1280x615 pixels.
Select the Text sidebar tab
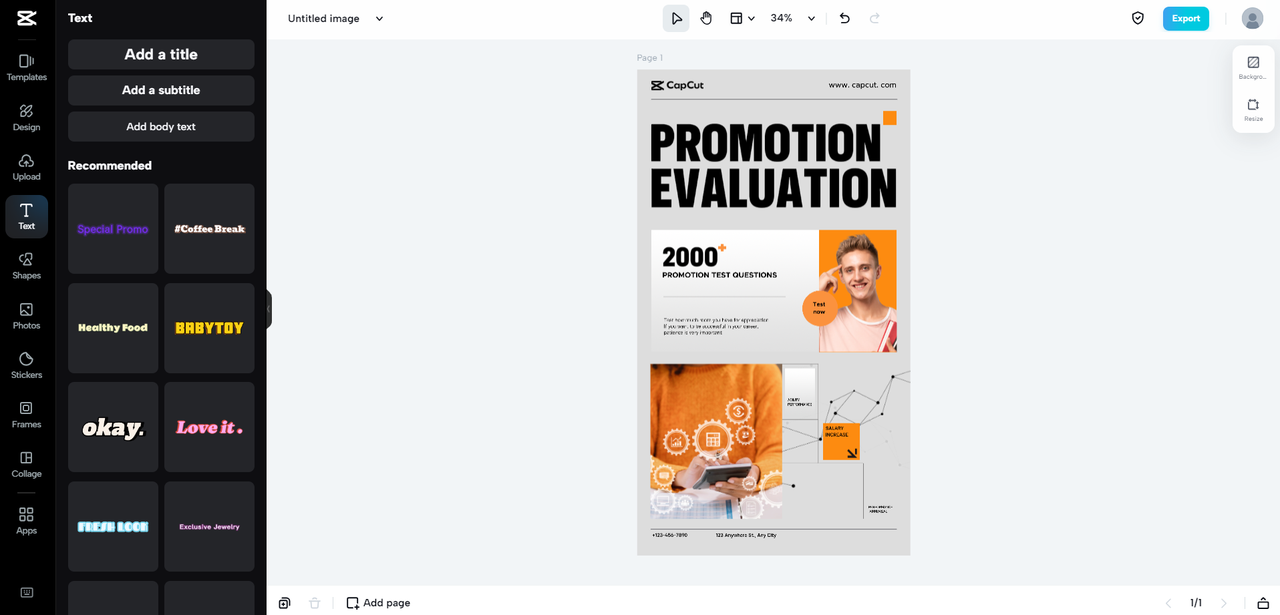pos(26,216)
